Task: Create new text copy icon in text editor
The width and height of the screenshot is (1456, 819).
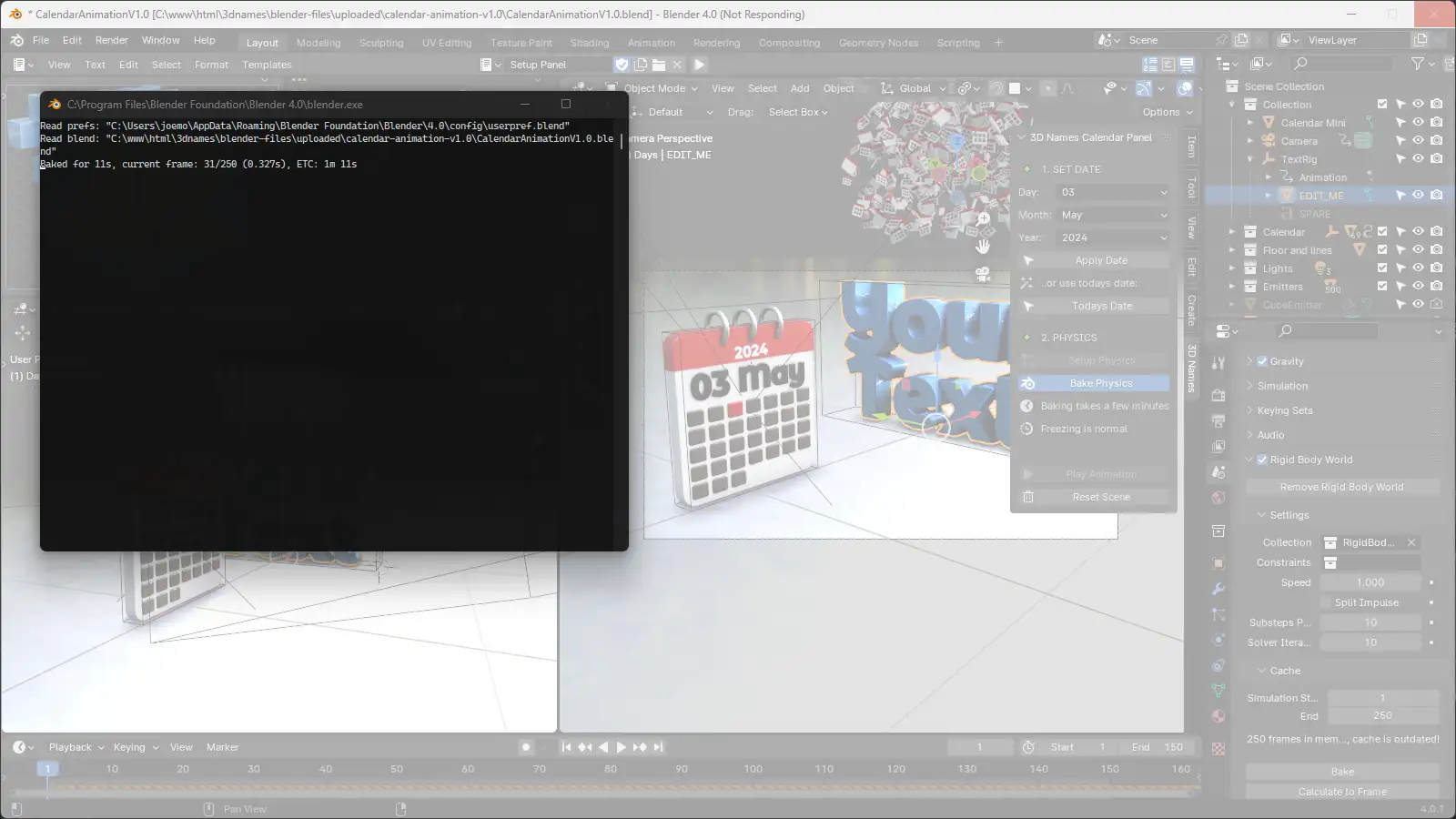Action: (x=641, y=65)
